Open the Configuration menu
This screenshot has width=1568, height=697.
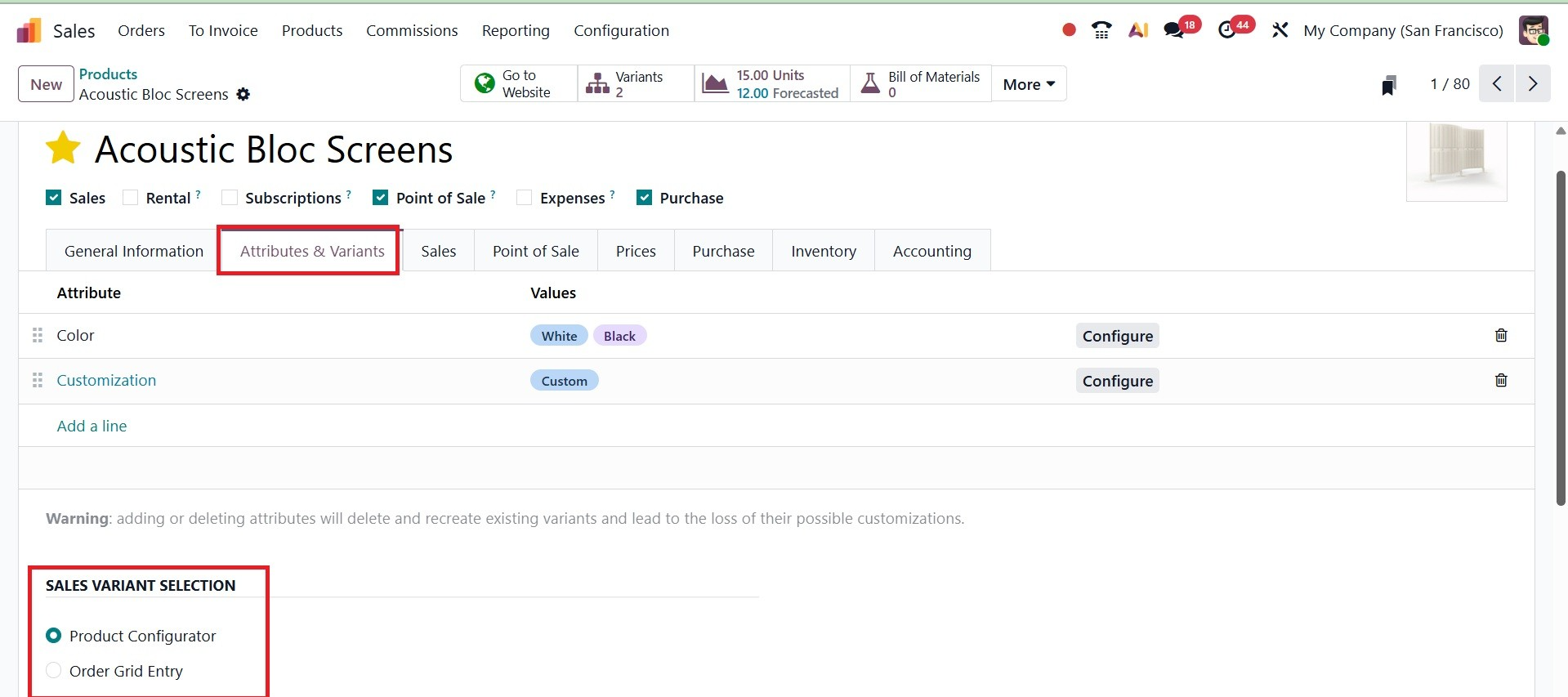tap(621, 31)
